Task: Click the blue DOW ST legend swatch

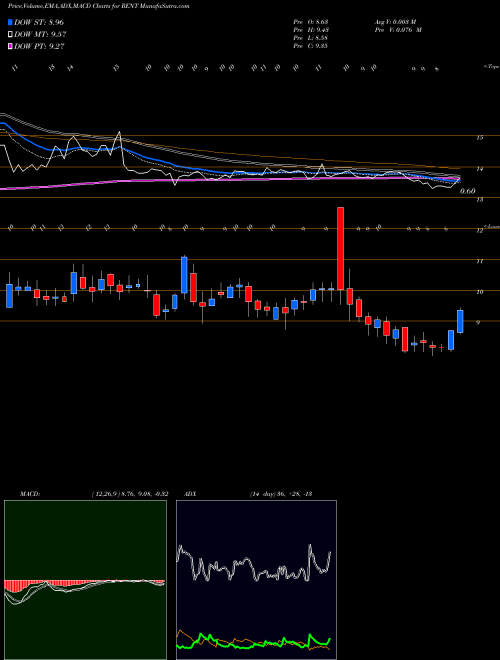Action: click(11, 22)
